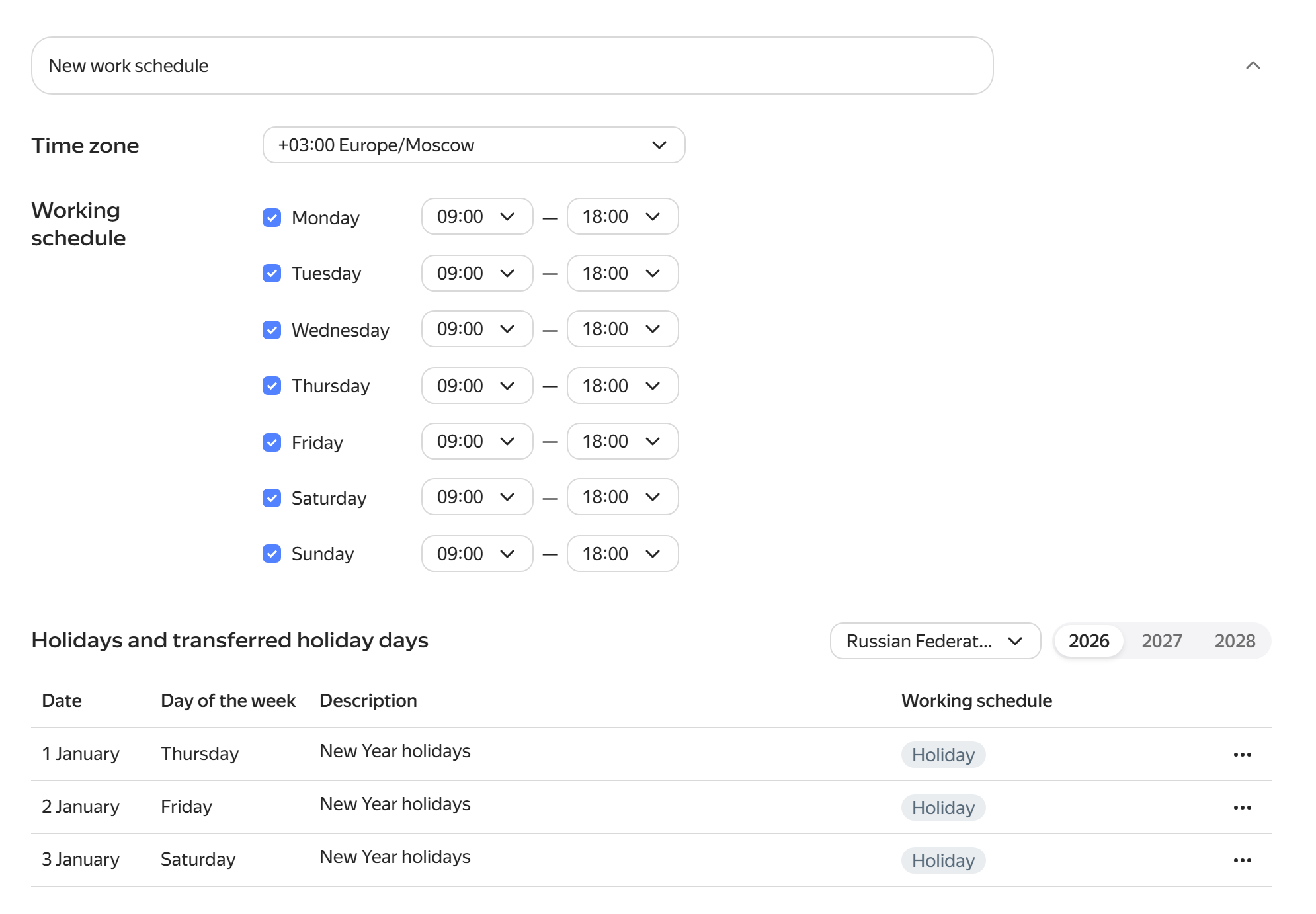Click the Date column header
This screenshot has height=914, width=1316.
(62, 700)
